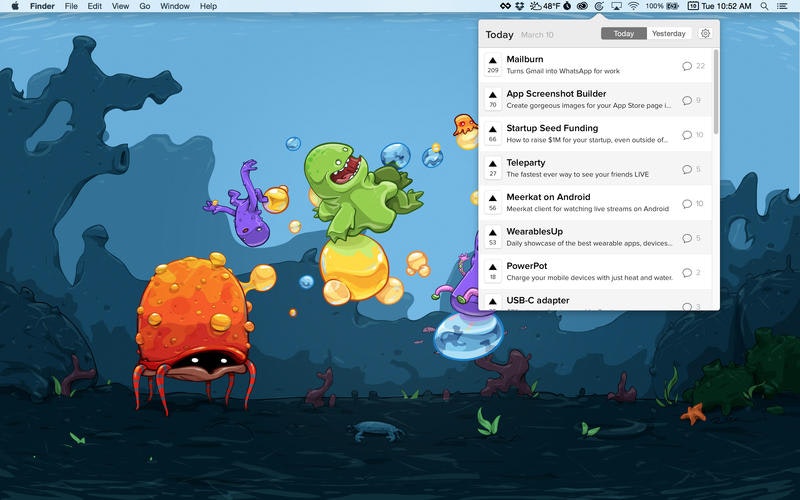
Task: Open the View menu
Action: click(x=120, y=6)
